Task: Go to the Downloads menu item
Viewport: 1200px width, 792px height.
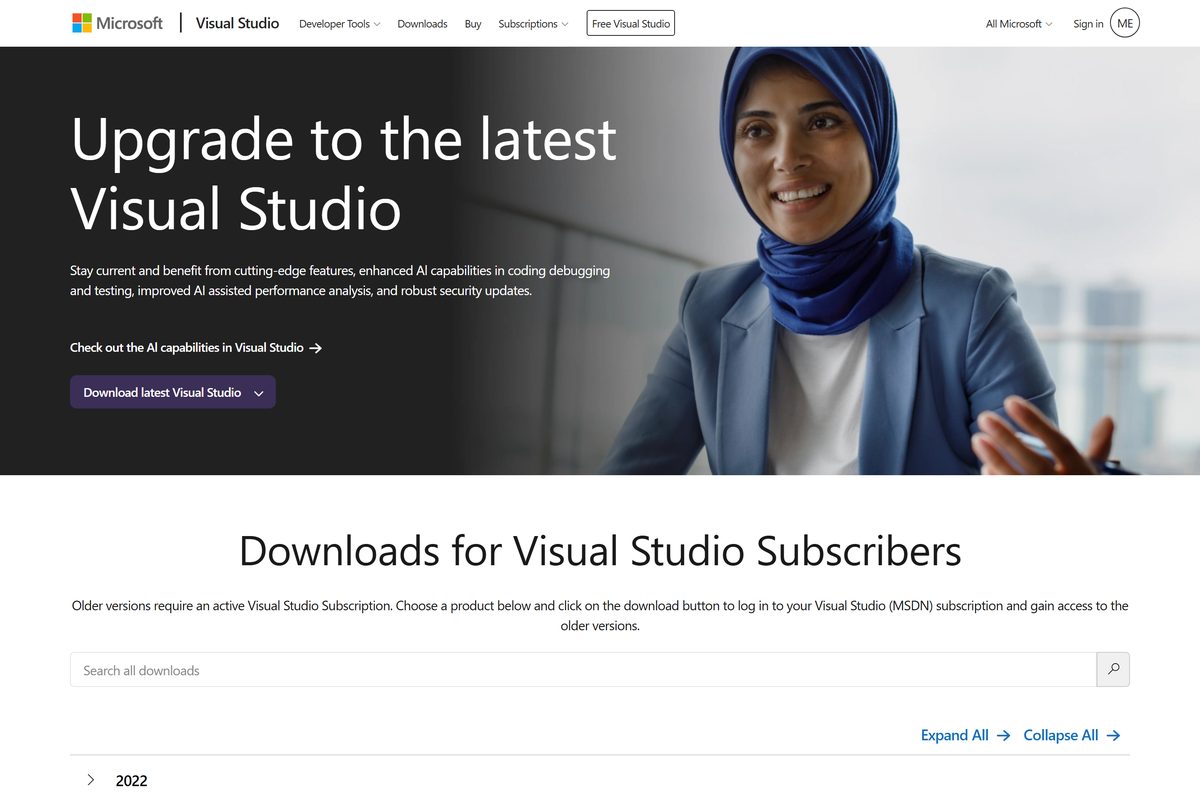Action: coord(422,24)
